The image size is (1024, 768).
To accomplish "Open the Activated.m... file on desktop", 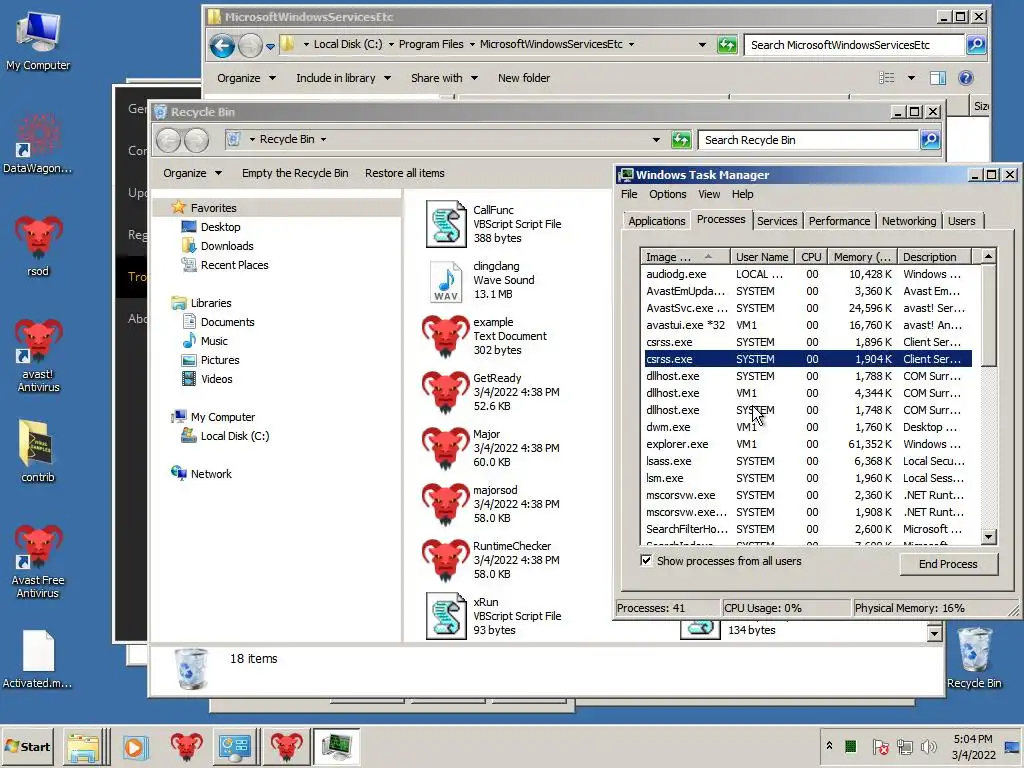I will (x=38, y=660).
